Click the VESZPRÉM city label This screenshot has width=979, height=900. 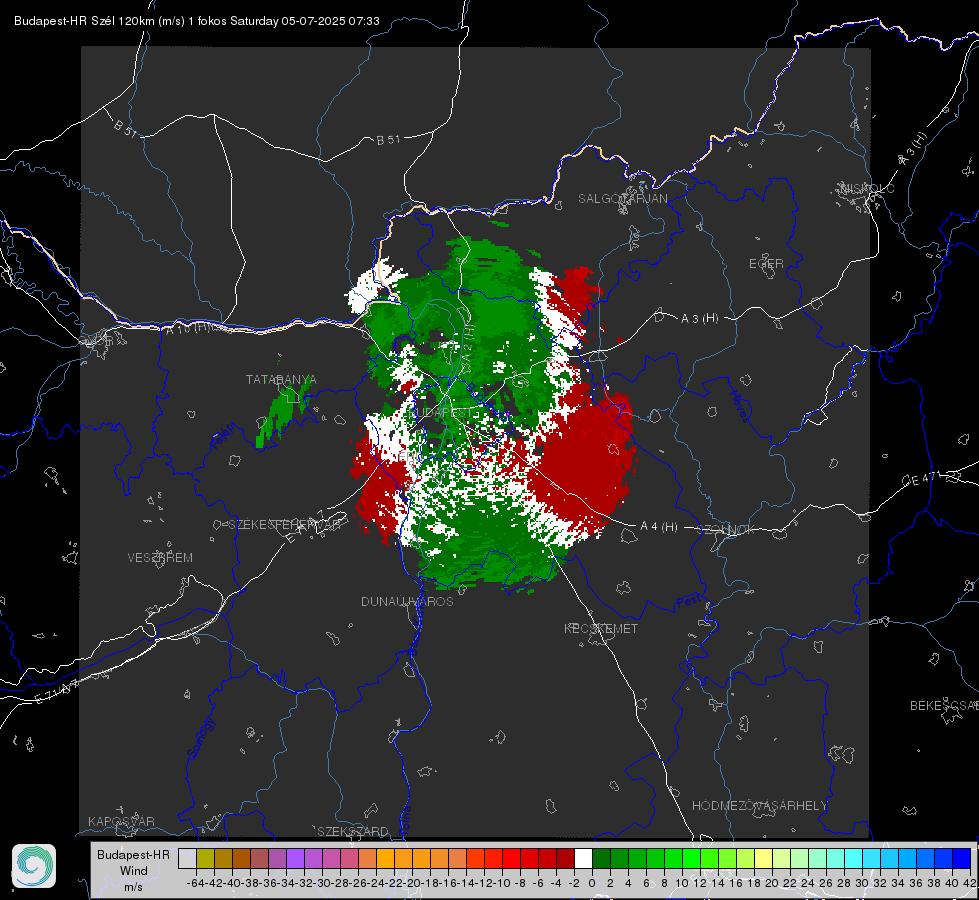160,558
